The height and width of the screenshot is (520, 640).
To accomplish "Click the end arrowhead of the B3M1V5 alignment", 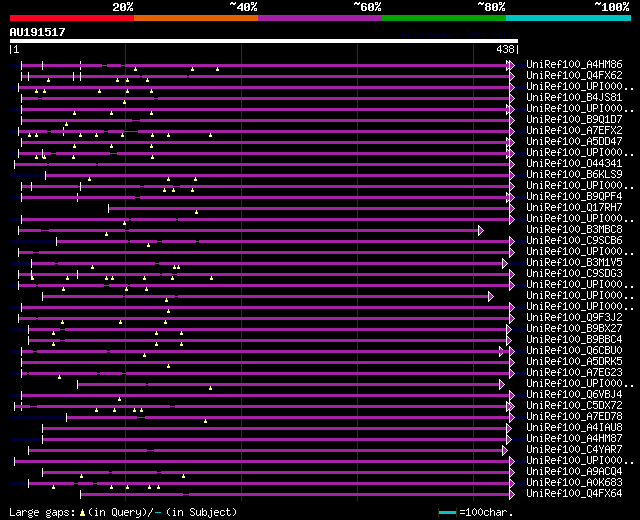I will [x=505, y=264].
